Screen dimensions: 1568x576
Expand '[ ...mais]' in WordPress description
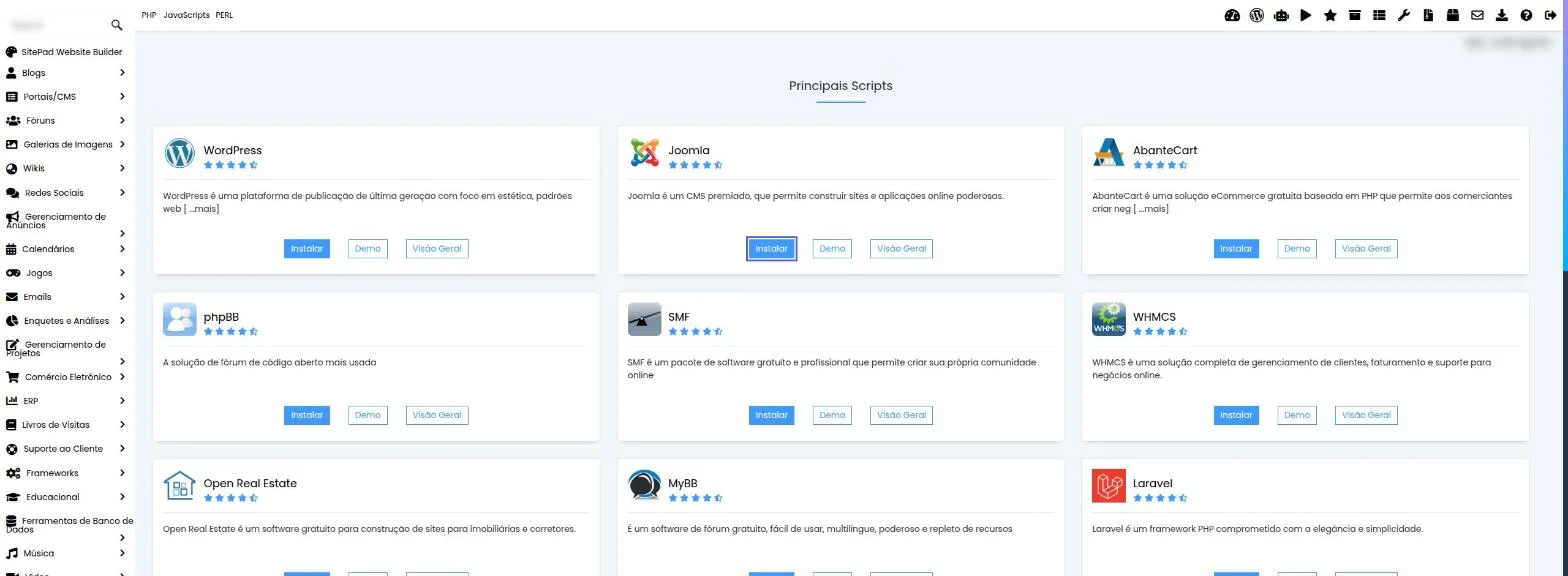(x=201, y=209)
